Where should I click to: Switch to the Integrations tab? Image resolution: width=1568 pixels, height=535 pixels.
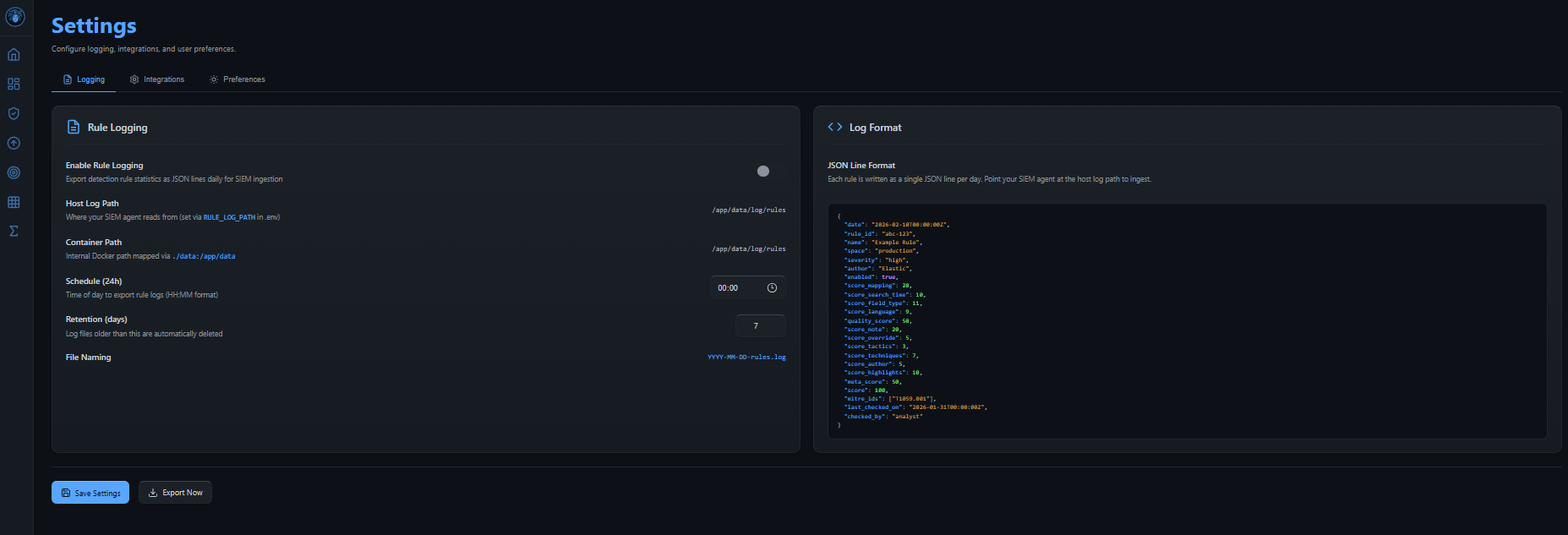coord(157,79)
